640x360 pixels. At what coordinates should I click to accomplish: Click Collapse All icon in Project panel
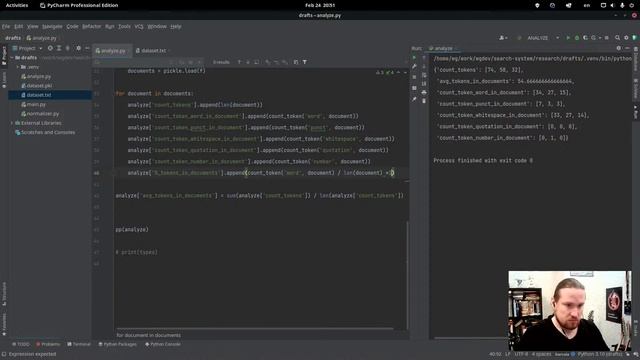point(68,48)
